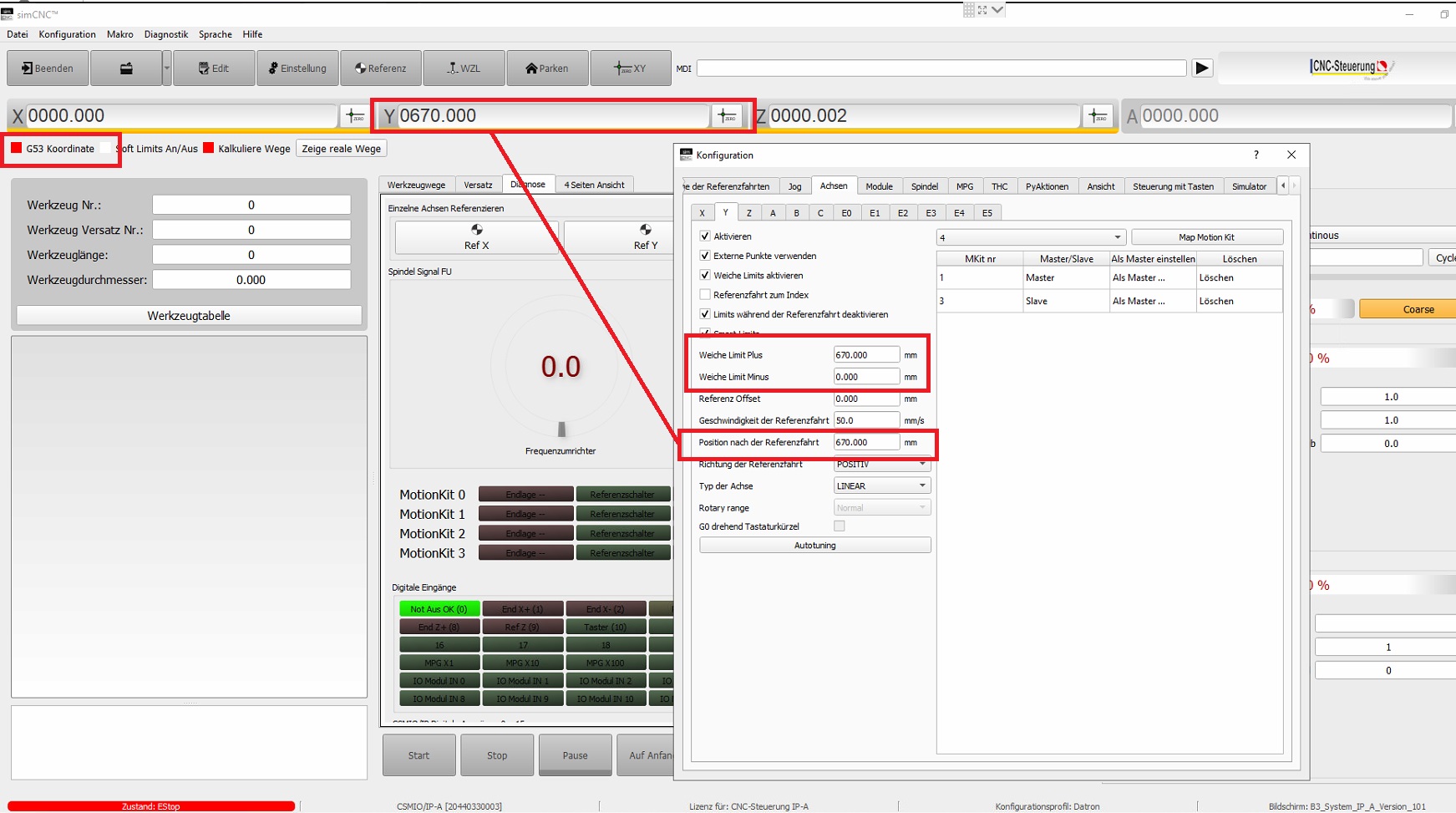Click Ref X single axis homing
Image resolution: width=1456 pixels, height=813 pixels.
(x=476, y=237)
